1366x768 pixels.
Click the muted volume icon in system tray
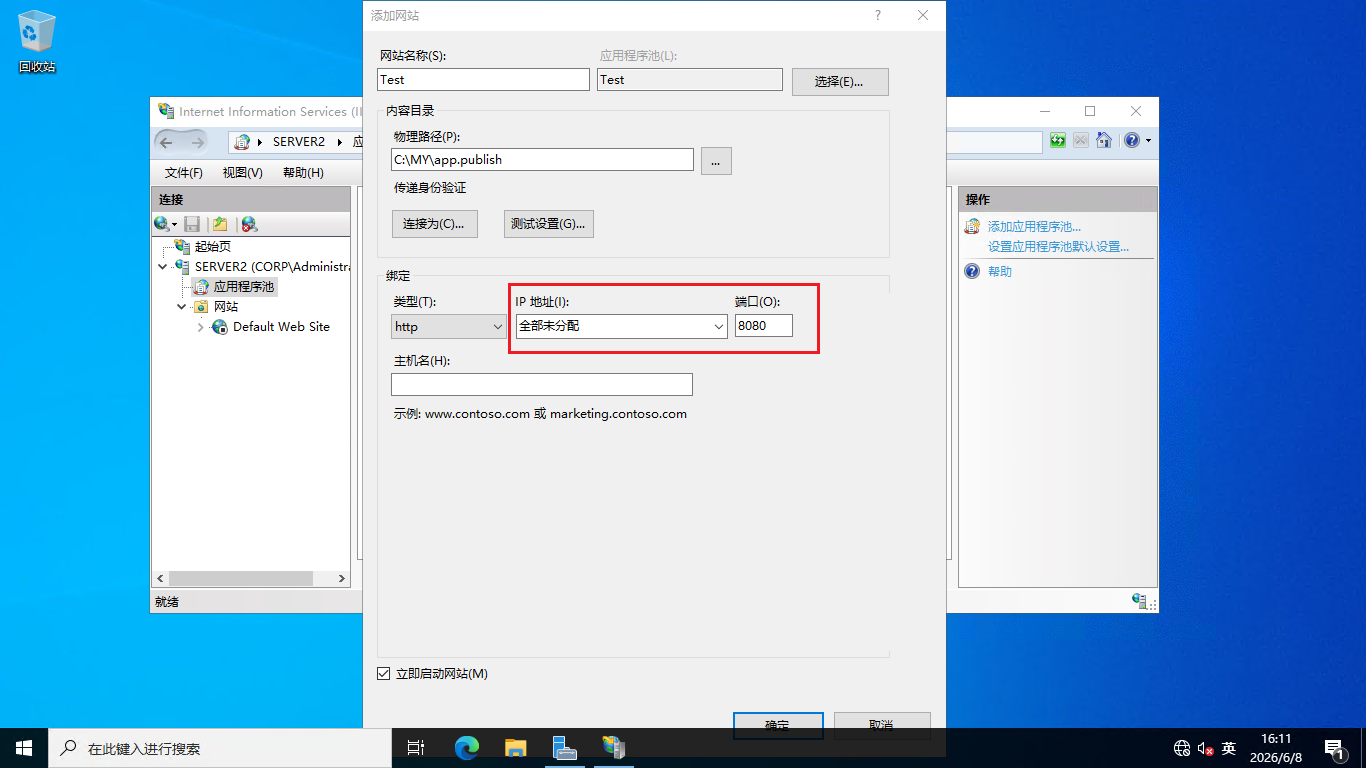[1206, 748]
